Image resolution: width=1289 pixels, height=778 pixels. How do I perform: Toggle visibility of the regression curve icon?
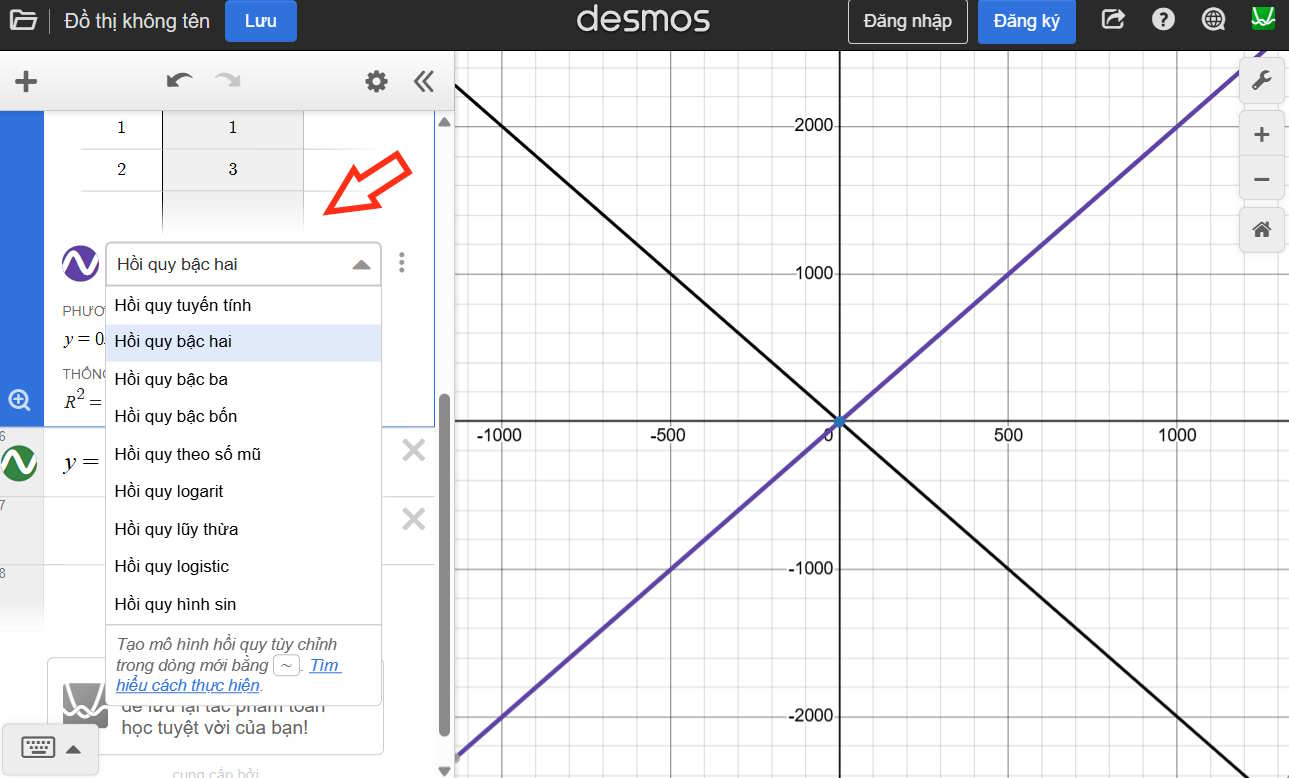pyautogui.click(x=79, y=263)
